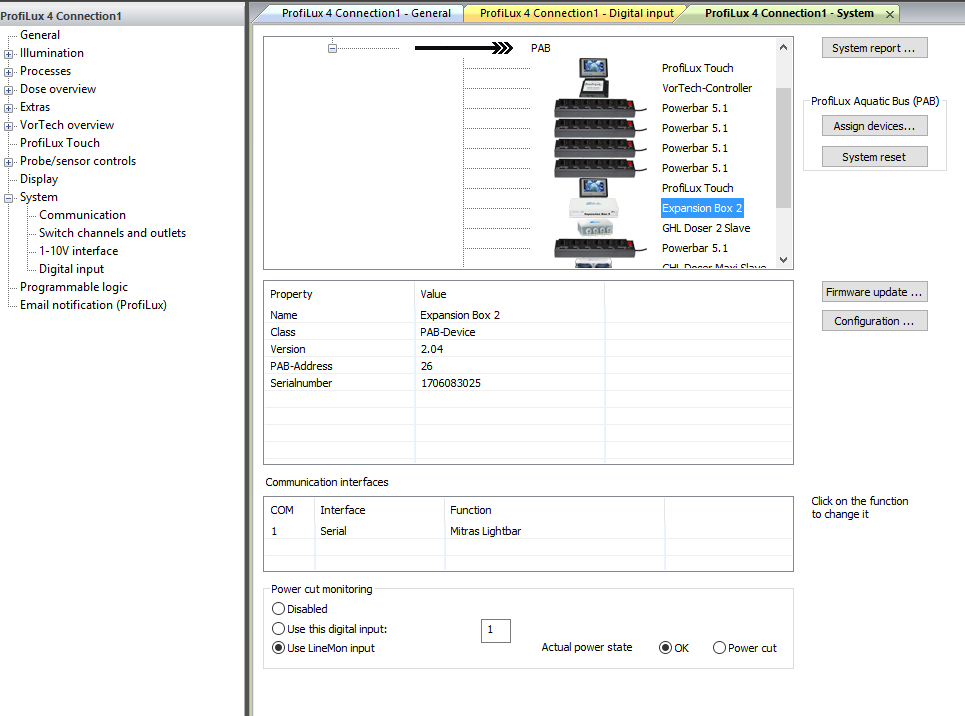The width and height of the screenshot is (965, 716).
Task: Select the VorTech-Controller device label
Action: tap(707, 88)
